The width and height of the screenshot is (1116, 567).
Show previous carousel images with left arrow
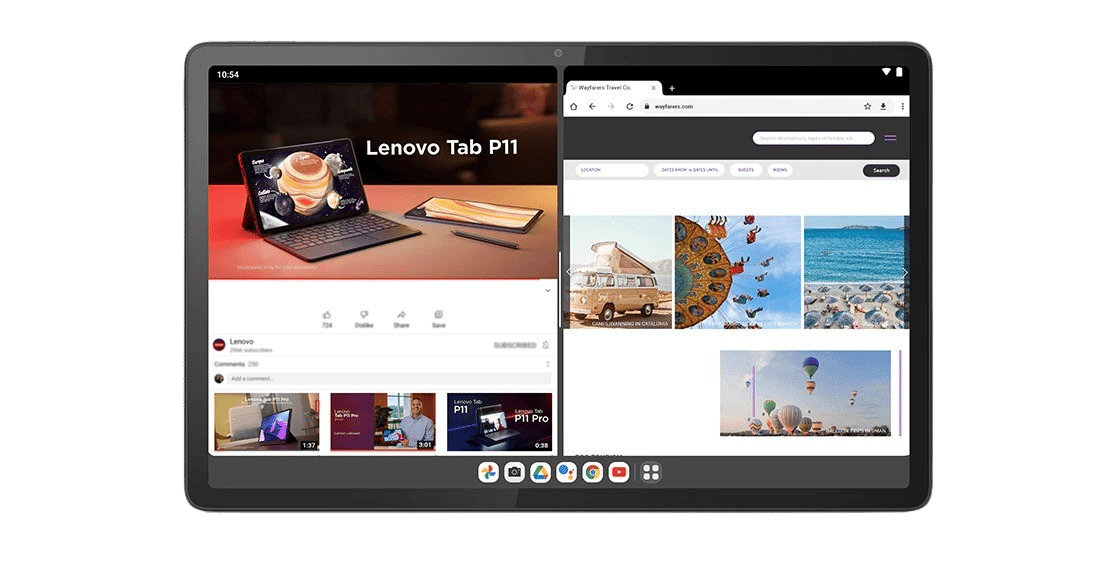[x=568, y=272]
